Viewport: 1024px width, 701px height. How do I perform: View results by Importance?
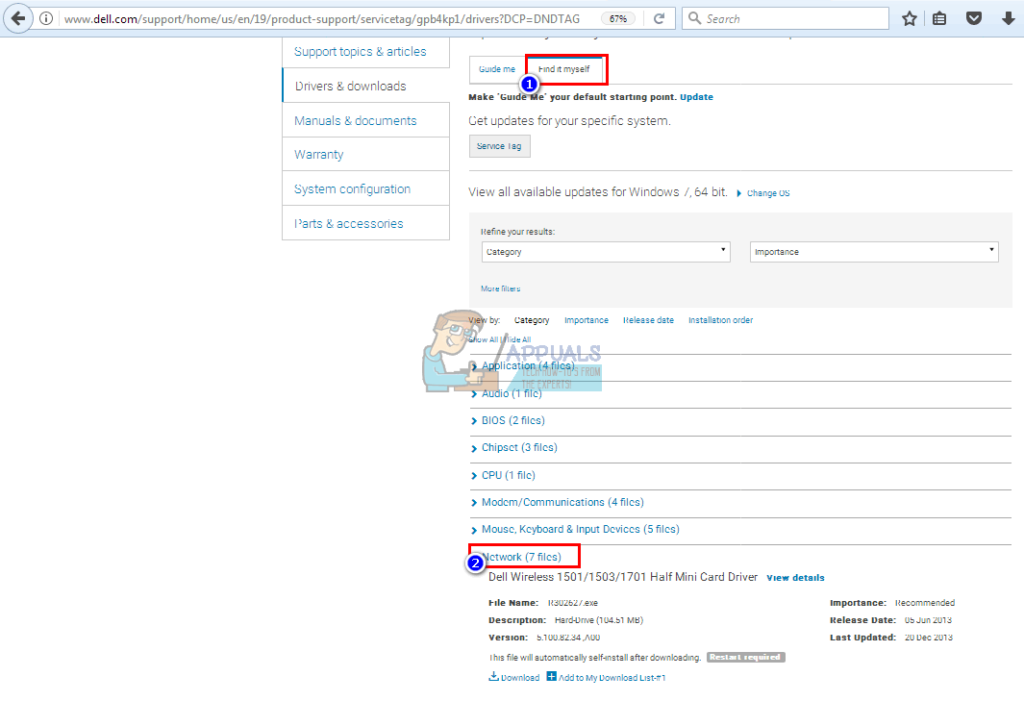pos(586,321)
